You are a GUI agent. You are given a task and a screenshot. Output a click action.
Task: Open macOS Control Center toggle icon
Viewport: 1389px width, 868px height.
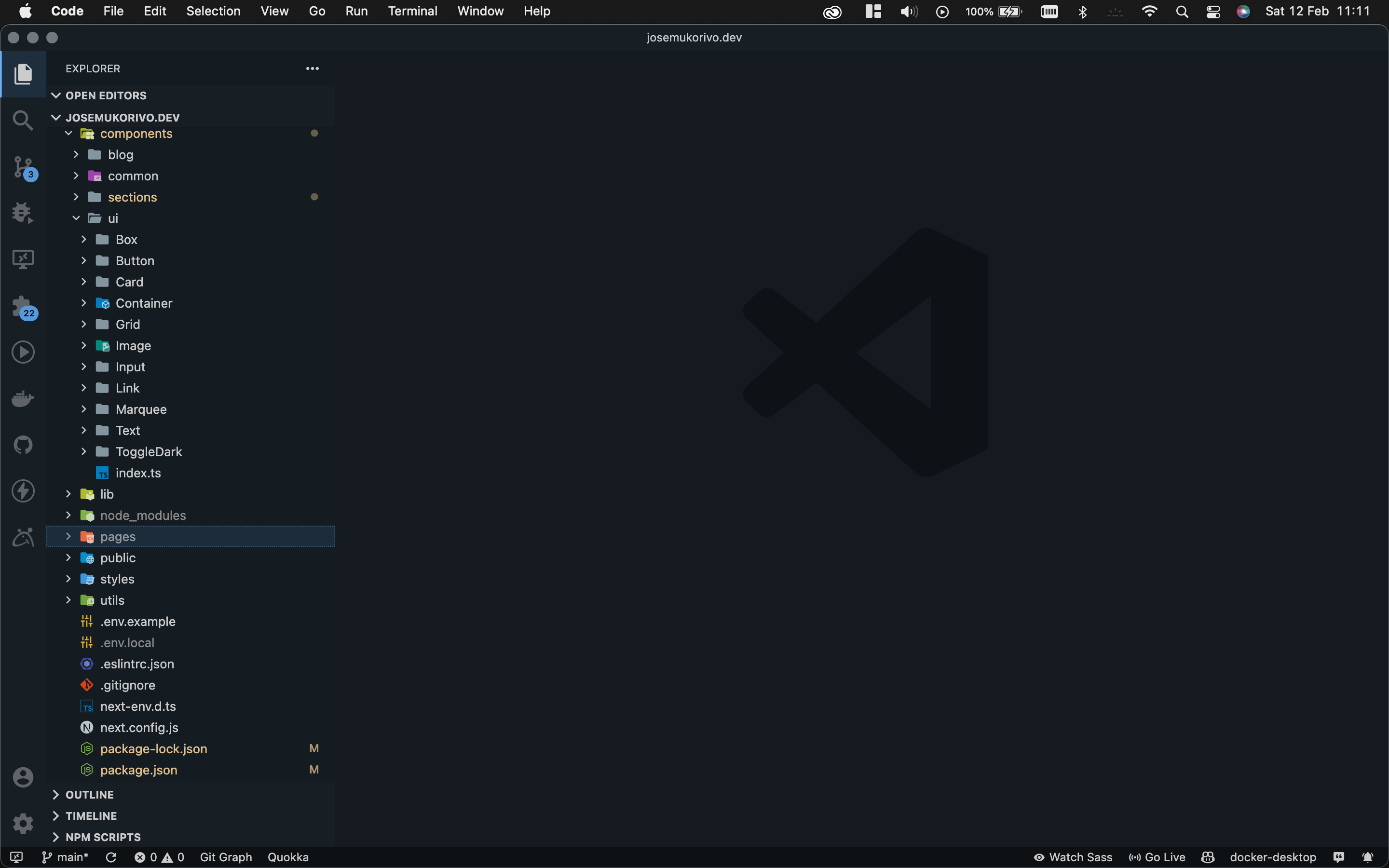(x=1213, y=12)
